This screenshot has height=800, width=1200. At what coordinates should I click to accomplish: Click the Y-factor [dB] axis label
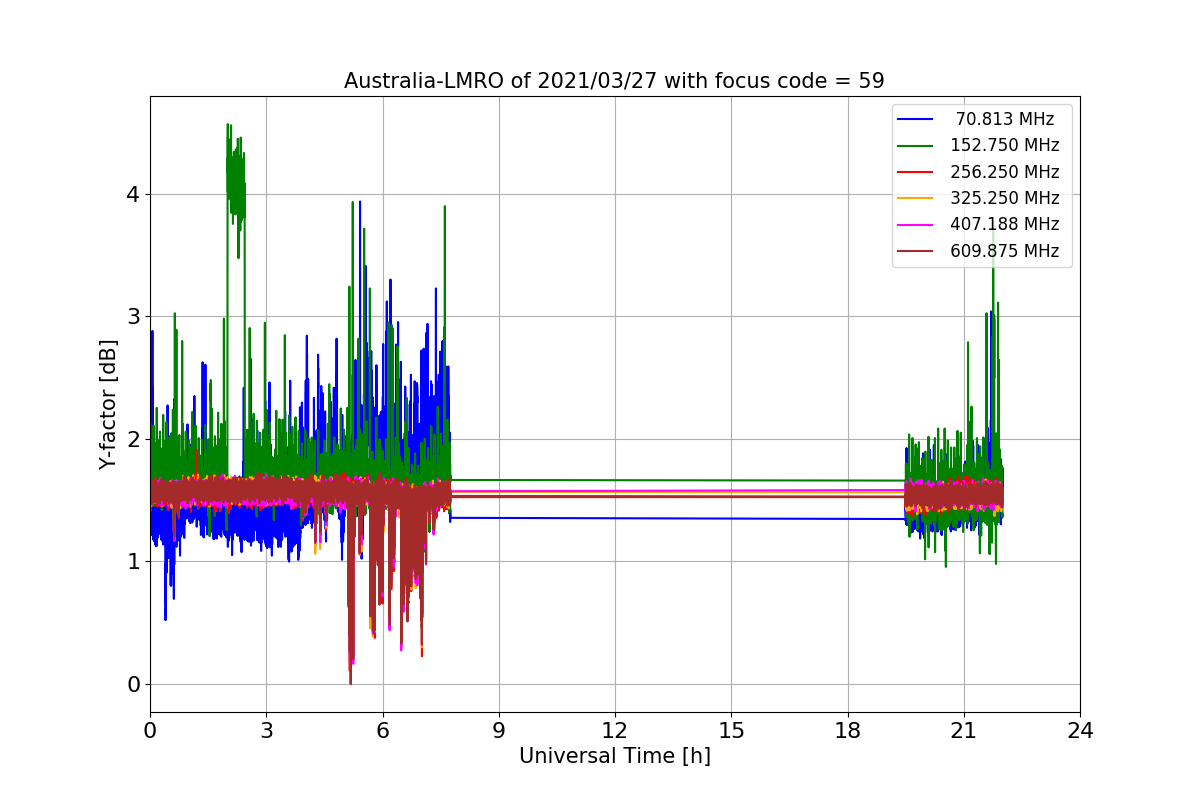(108, 404)
